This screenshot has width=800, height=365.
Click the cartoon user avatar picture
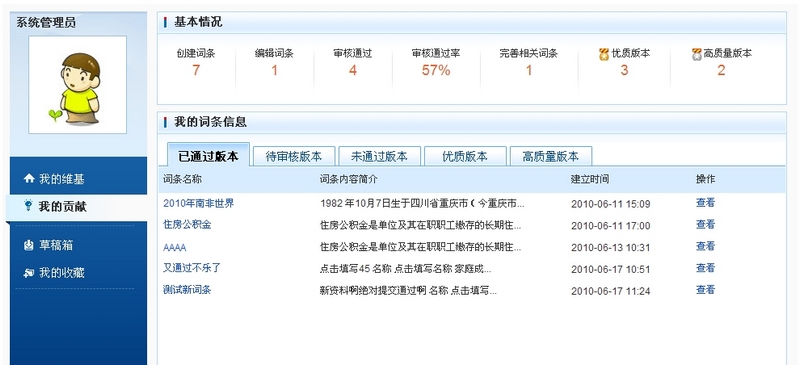tap(78, 85)
